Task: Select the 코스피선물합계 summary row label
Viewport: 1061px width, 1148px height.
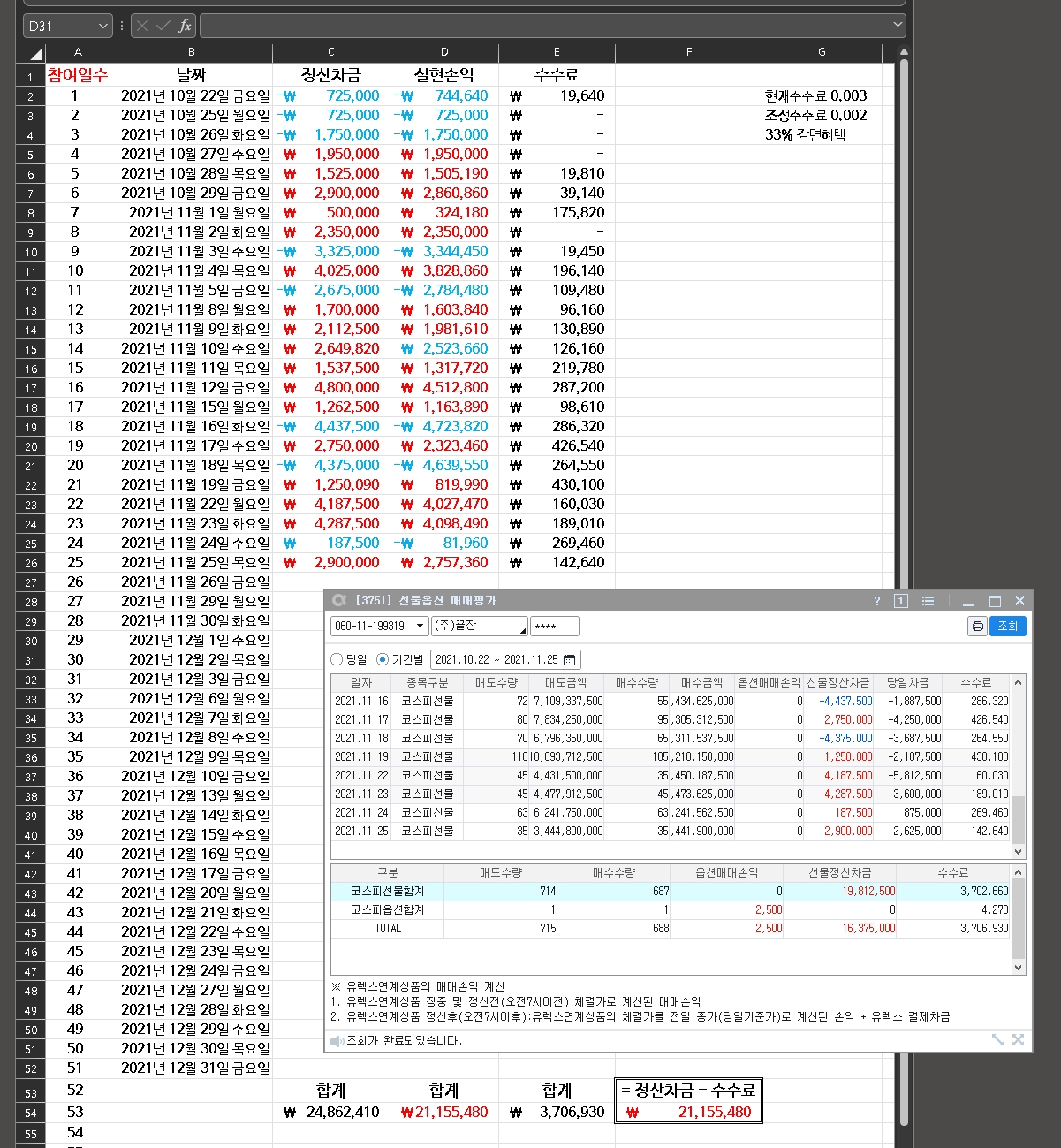Action: [x=388, y=891]
